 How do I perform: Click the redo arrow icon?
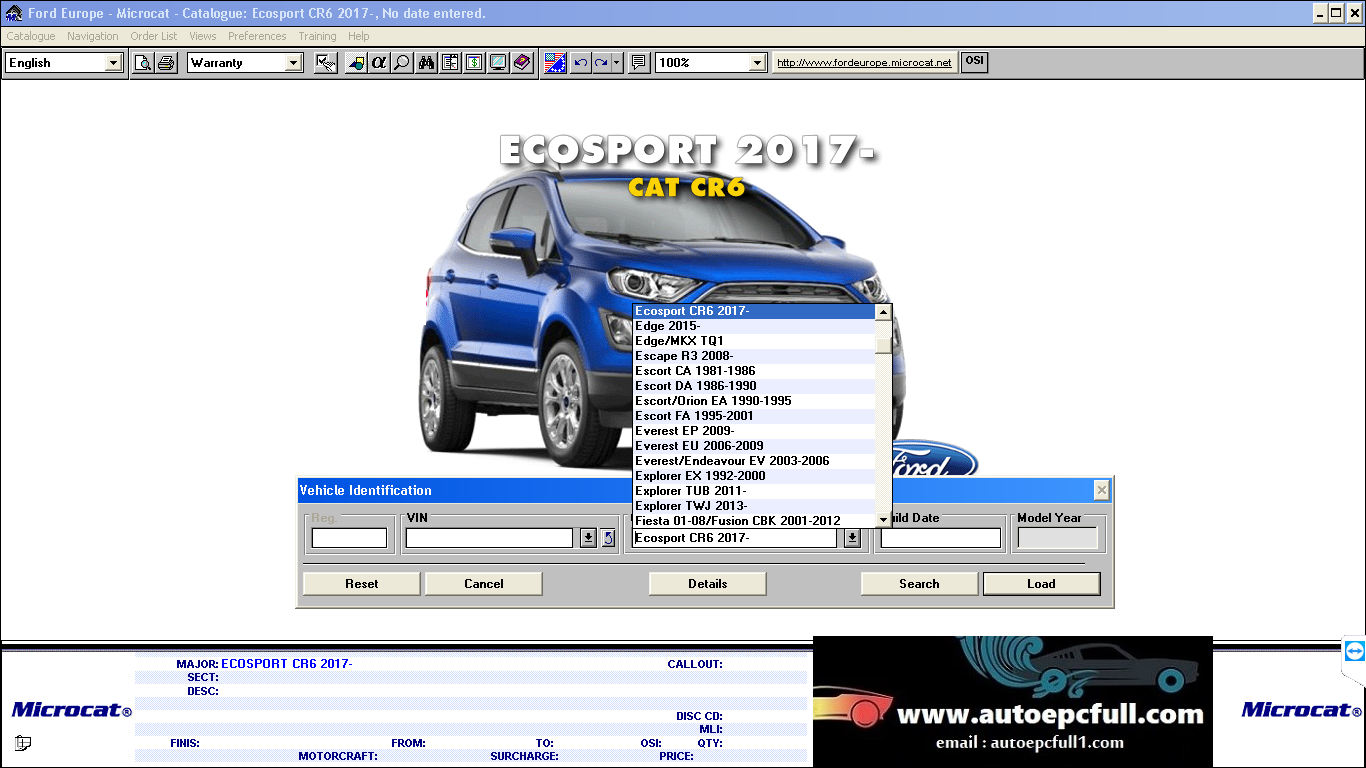pyautogui.click(x=601, y=63)
